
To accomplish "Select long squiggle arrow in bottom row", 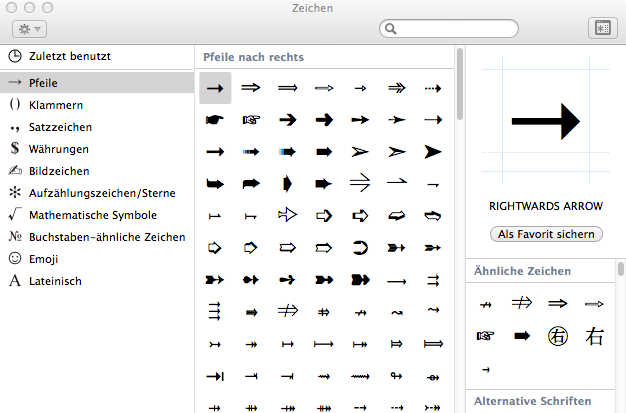I will pos(360,376).
